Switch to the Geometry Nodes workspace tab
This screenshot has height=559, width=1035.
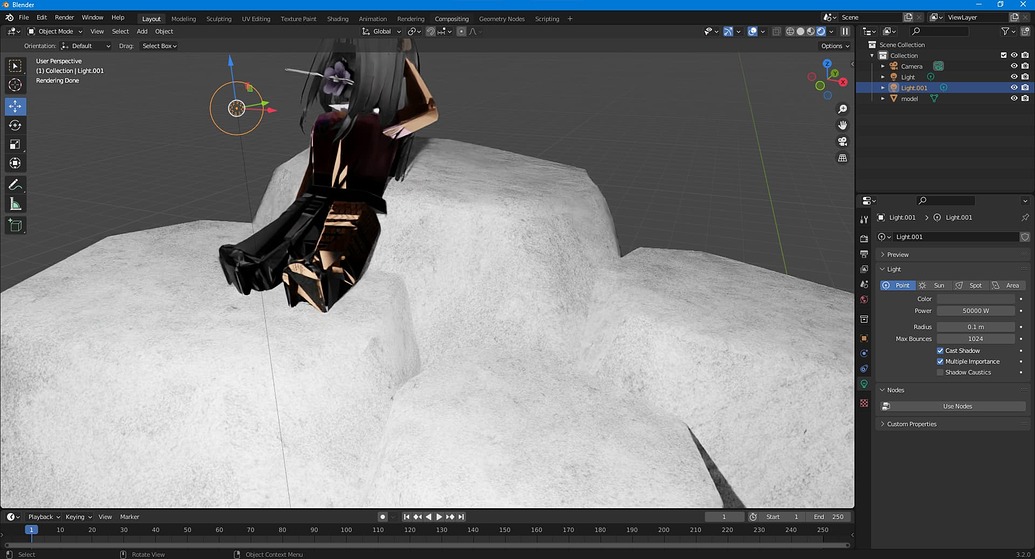click(502, 18)
